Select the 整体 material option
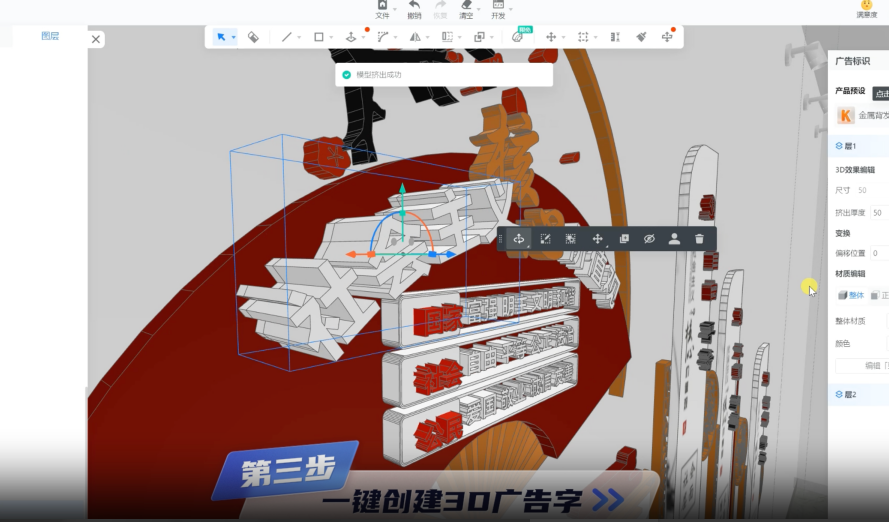The image size is (889, 522). (850, 295)
